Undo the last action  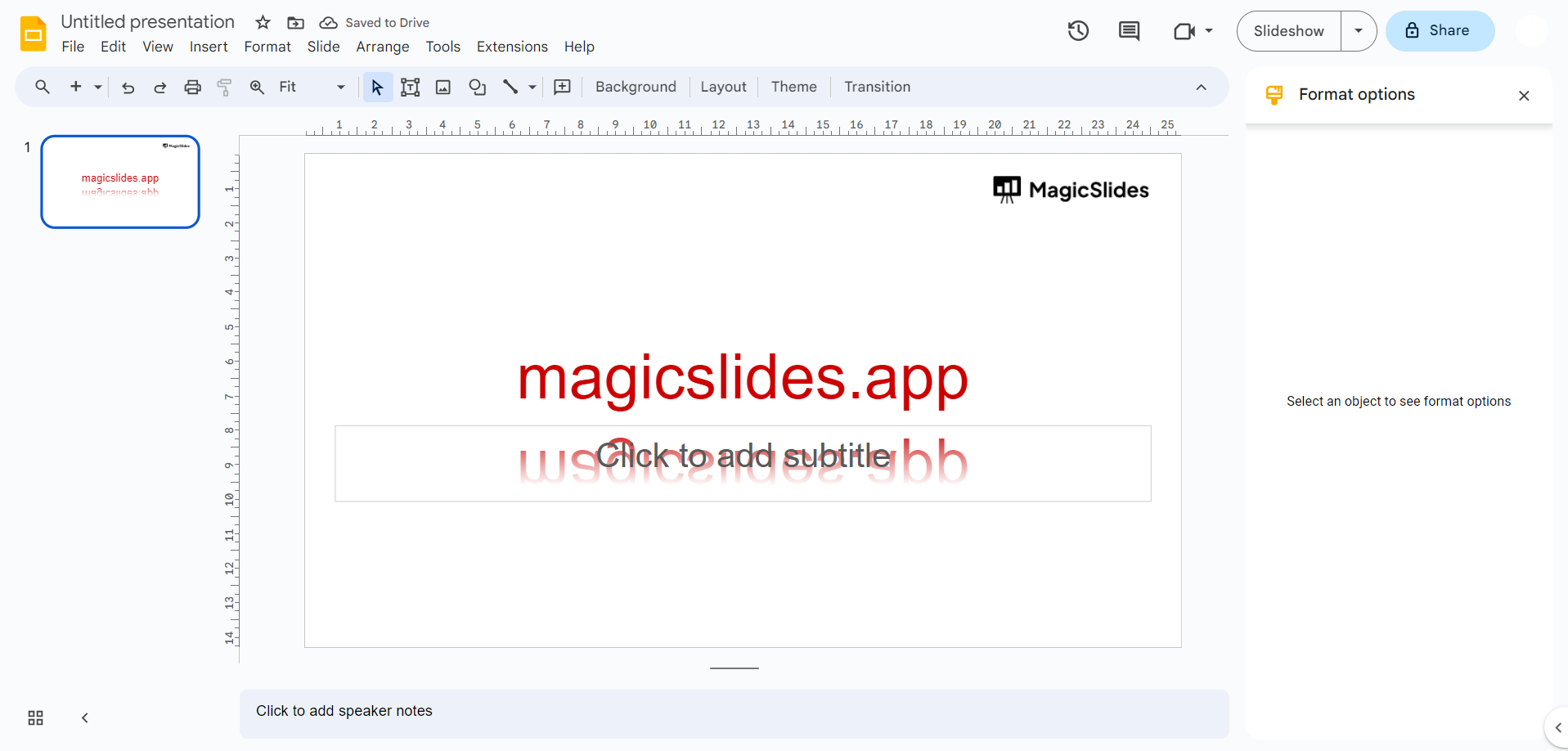128,87
